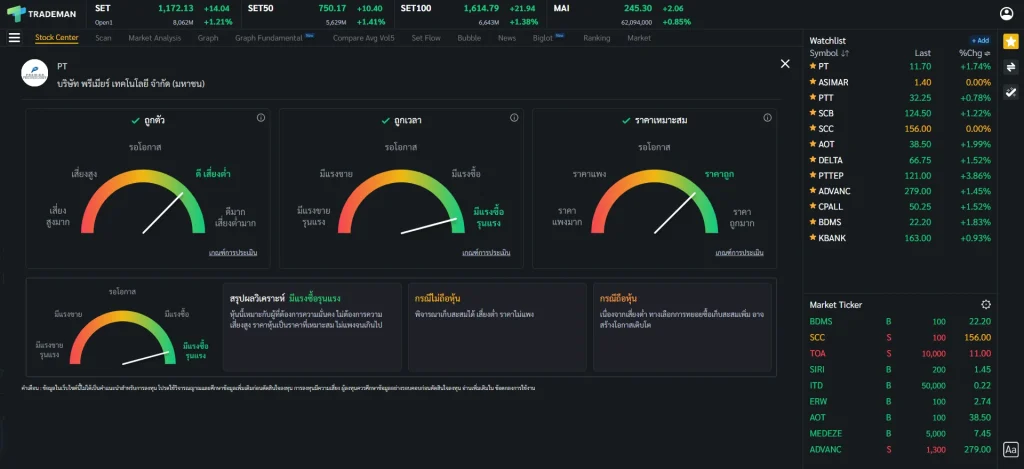1024x469 pixels.
Task: Click the yellow star watchlist sidebar icon
Action: point(1010,41)
